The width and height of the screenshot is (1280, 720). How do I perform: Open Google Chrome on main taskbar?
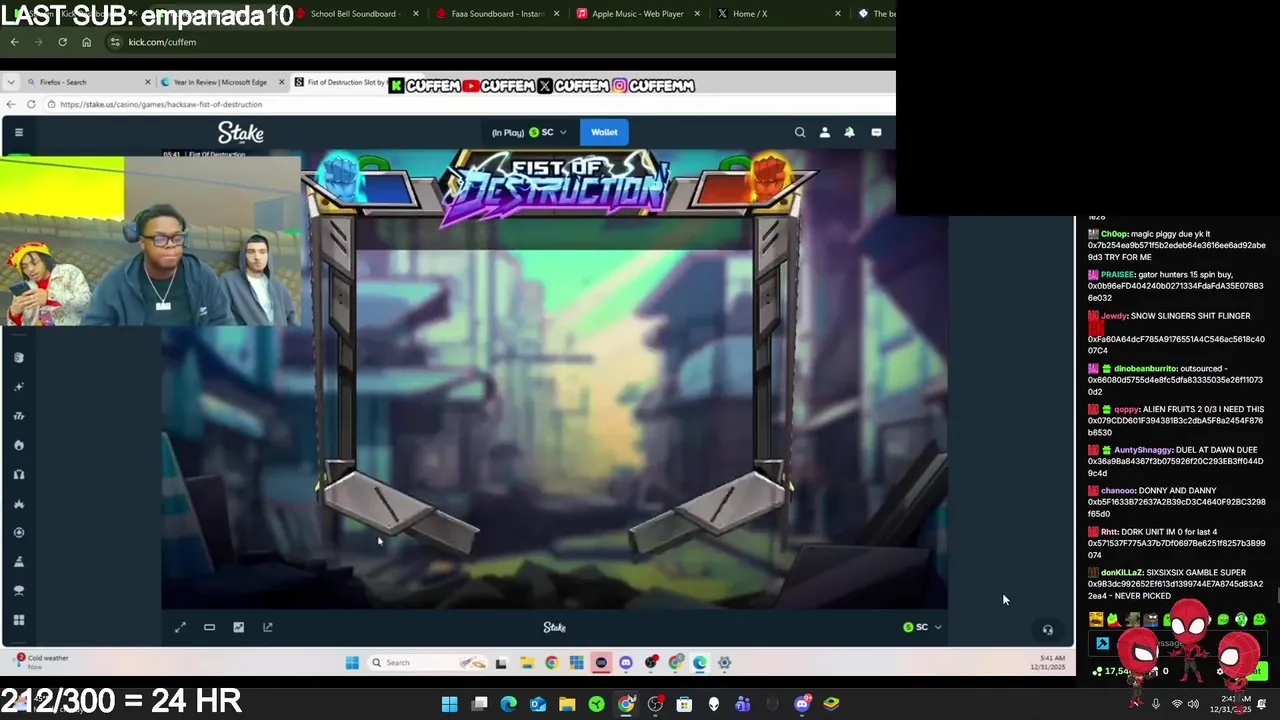tap(626, 704)
